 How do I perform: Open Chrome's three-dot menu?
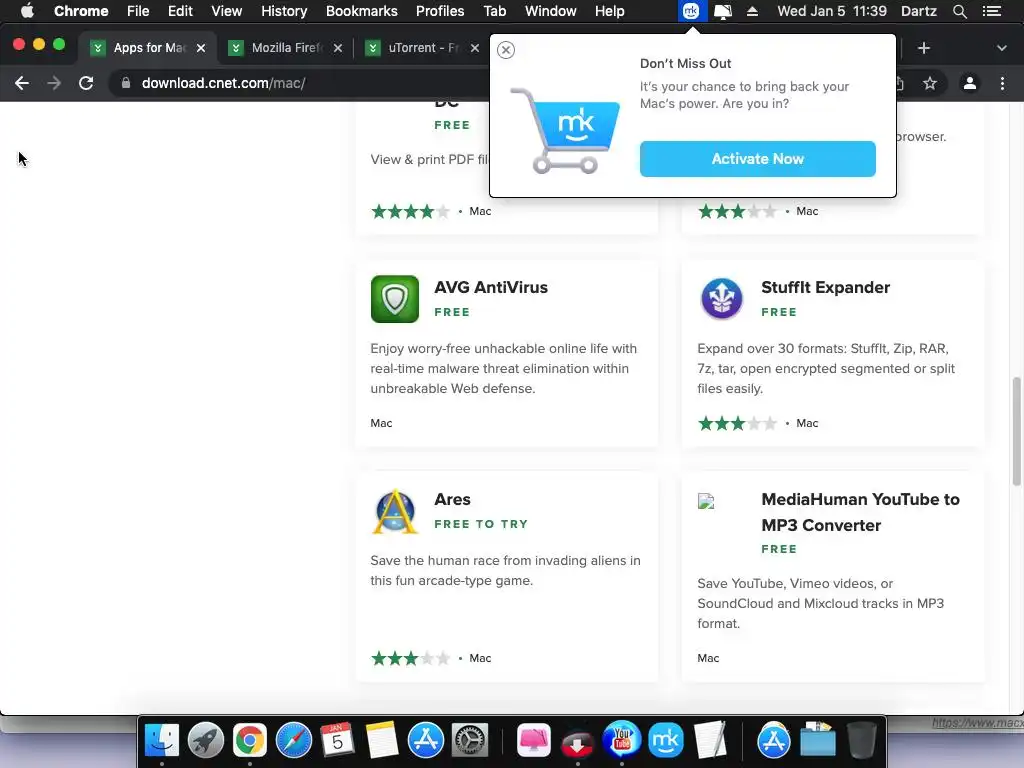[x=1002, y=83]
